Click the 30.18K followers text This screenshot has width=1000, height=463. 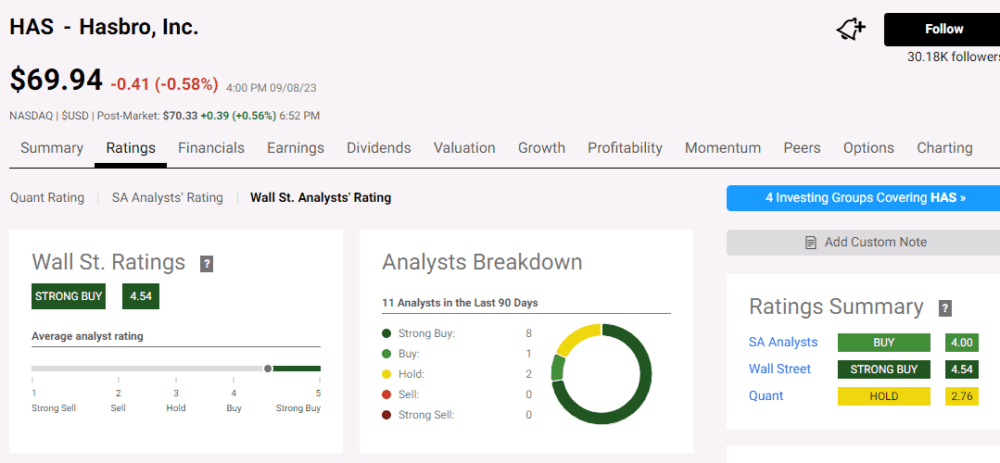tap(953, 57)
